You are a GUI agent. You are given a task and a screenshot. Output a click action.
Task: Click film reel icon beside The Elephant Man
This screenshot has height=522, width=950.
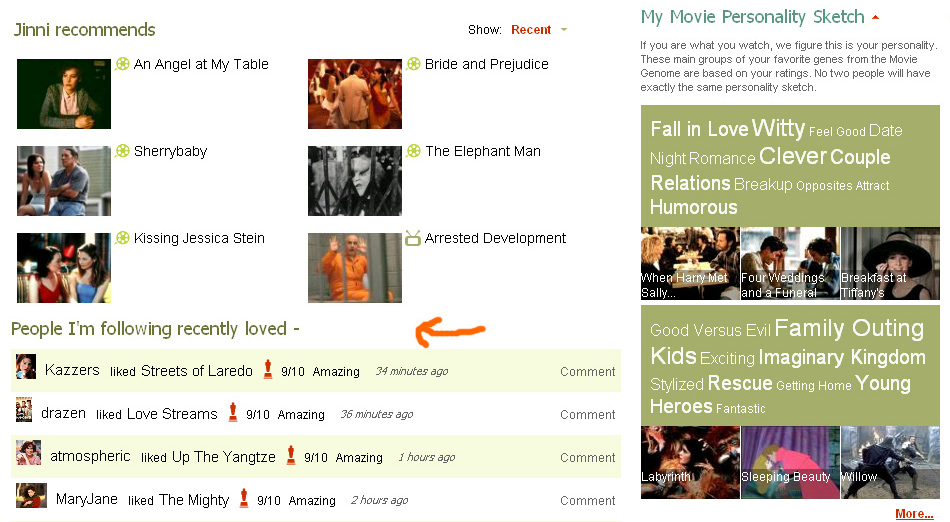(413, 151)
